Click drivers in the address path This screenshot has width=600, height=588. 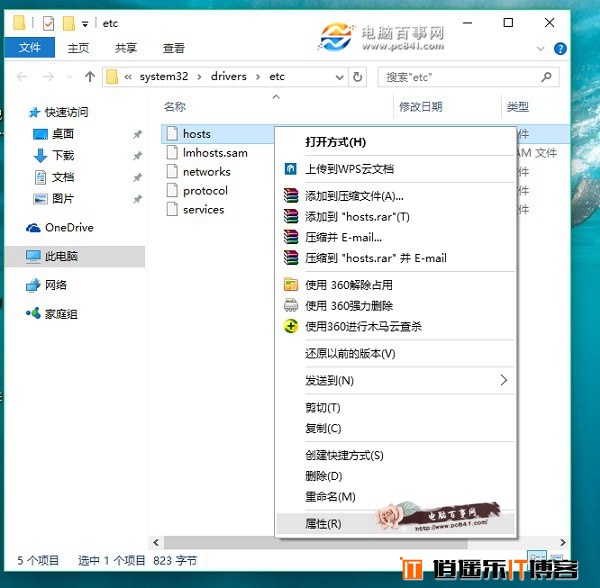[x=228, y=77]
